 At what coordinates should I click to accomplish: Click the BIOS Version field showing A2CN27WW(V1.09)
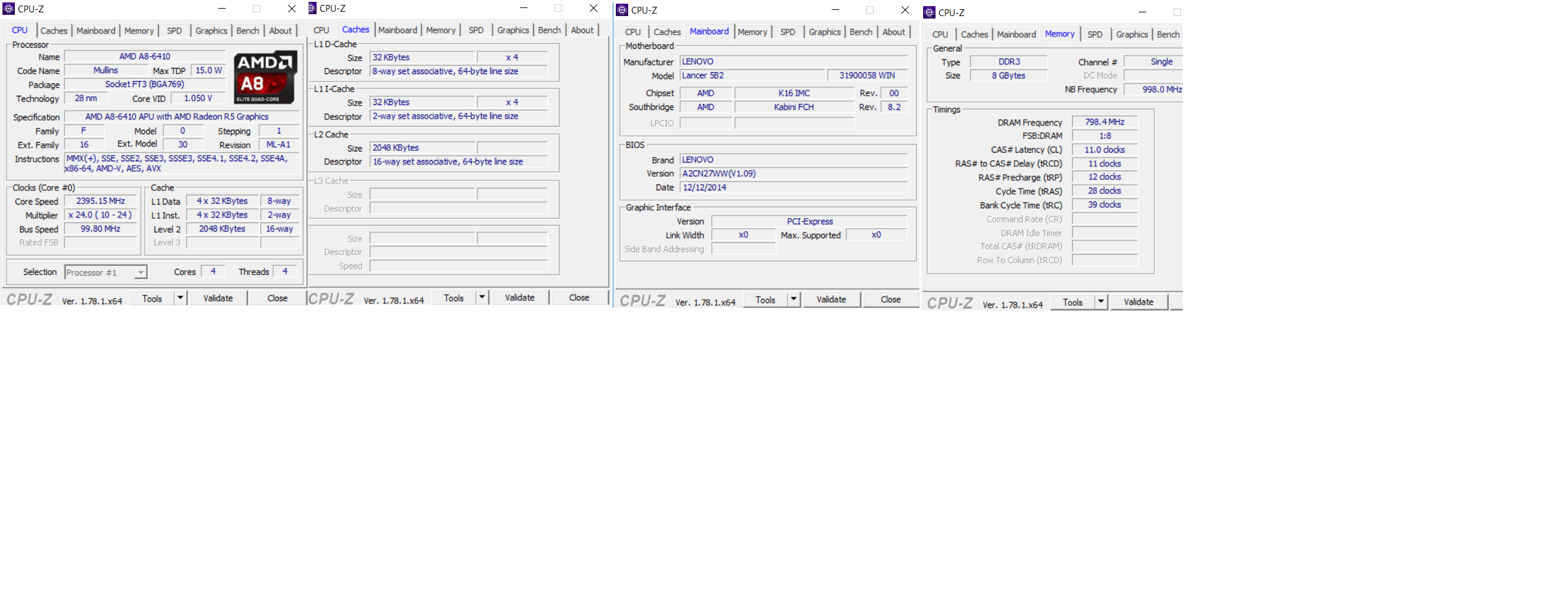pyautogui.click(x=794, y=173)
